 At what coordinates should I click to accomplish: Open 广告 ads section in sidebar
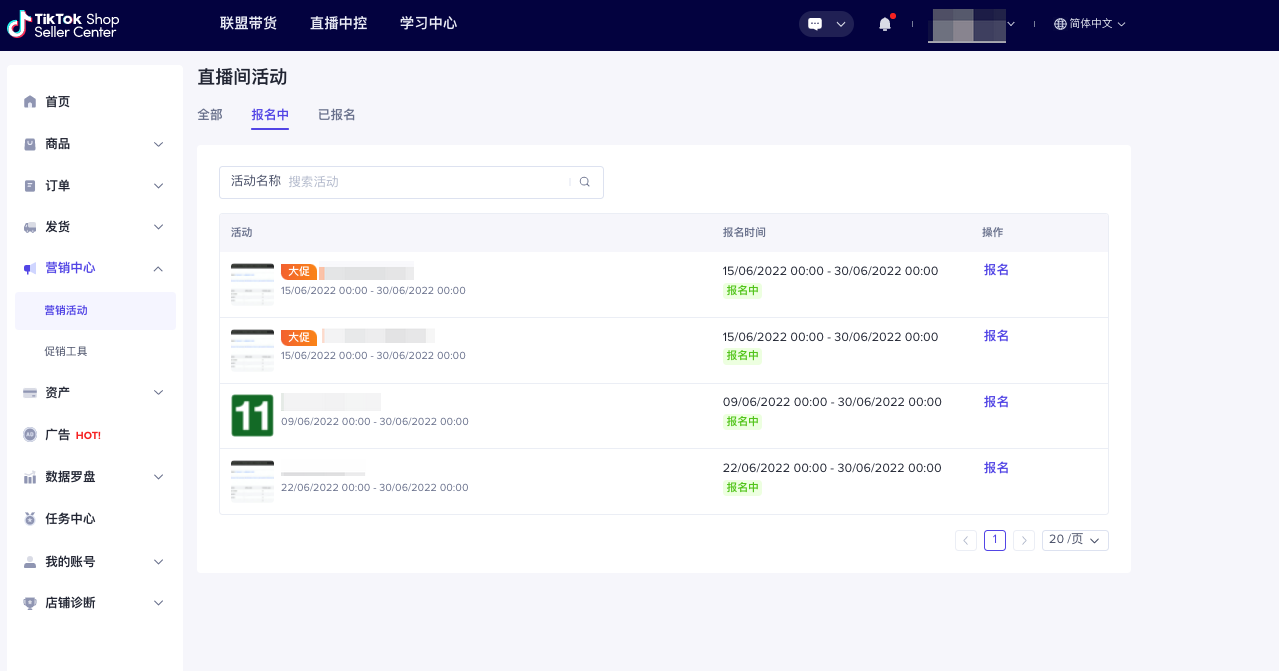coord(58,435)
